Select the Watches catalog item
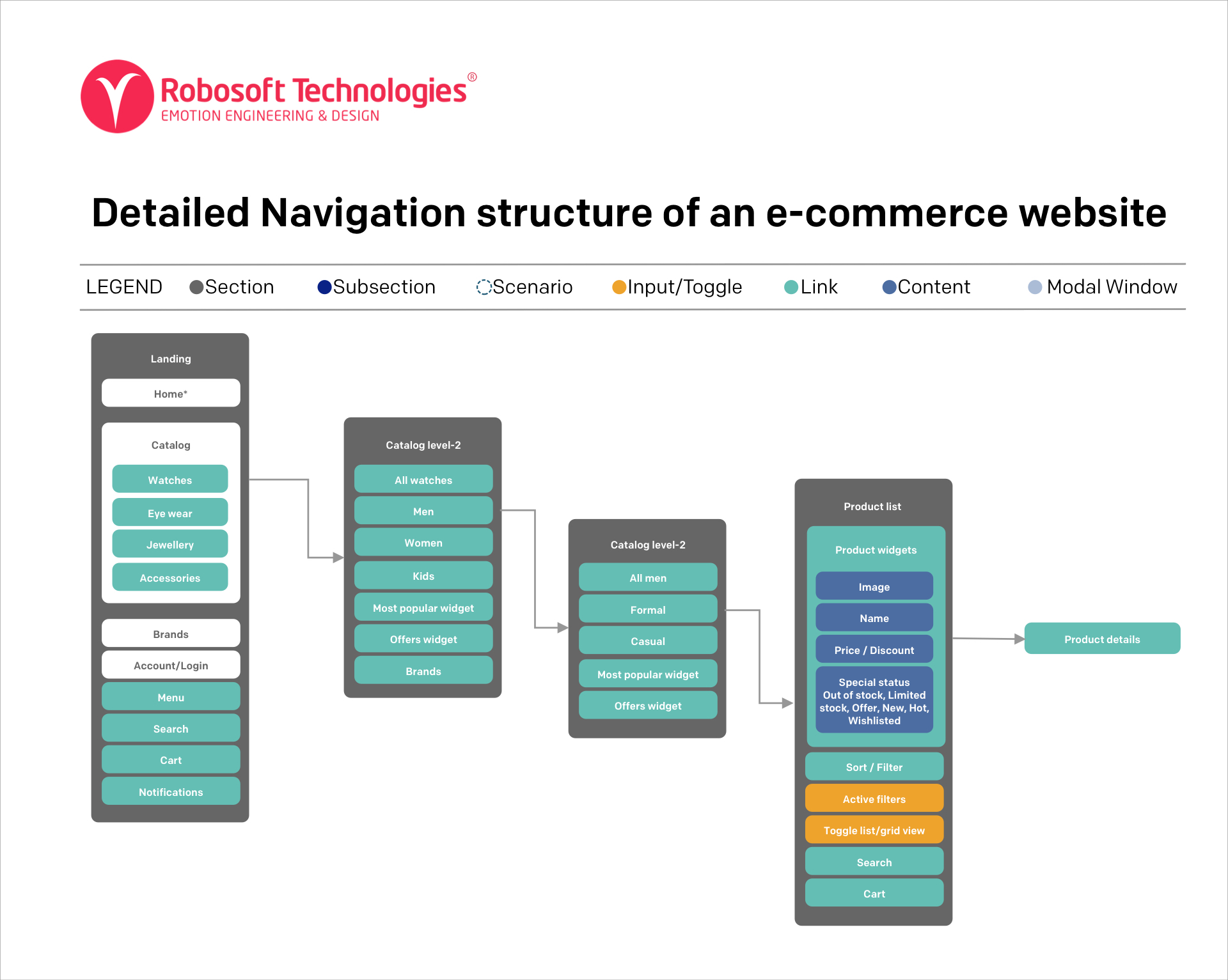The image size is (1228, 980). coord(170,479)
